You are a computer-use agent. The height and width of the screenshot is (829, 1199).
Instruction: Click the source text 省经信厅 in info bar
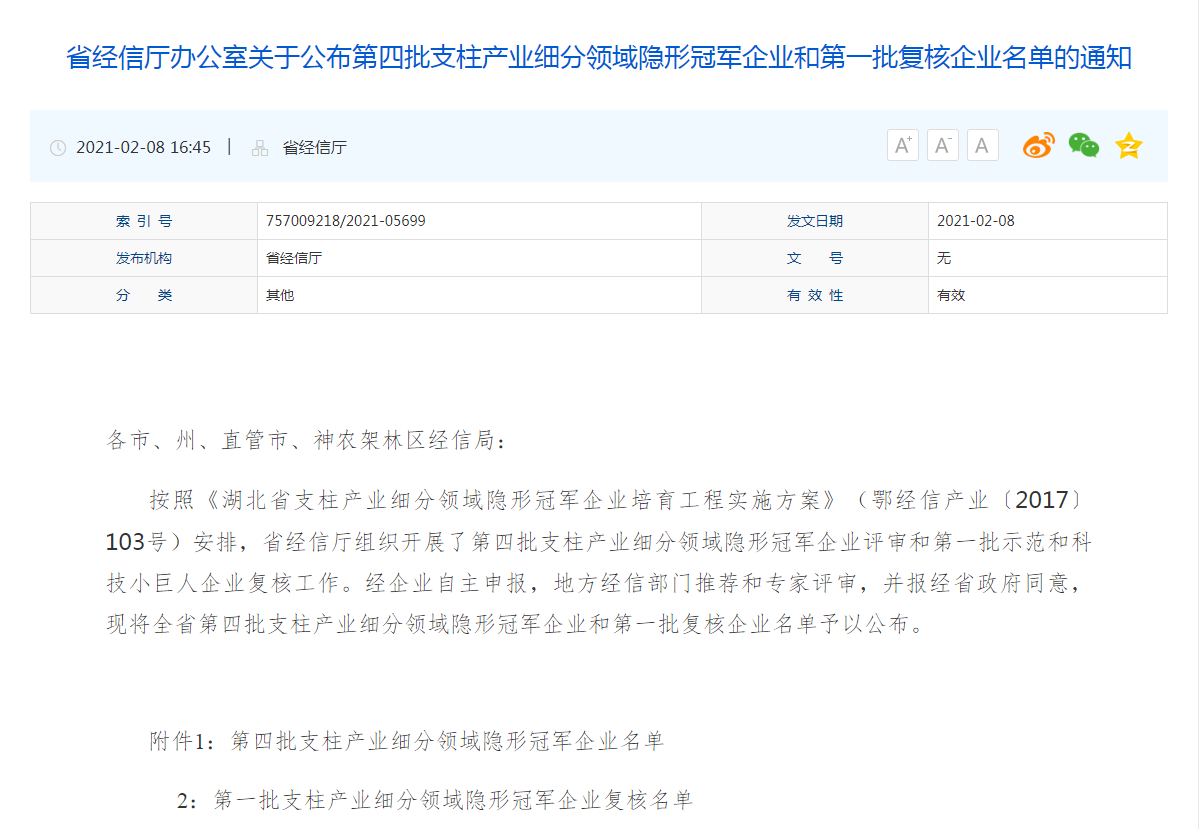[x=314, y=148]
